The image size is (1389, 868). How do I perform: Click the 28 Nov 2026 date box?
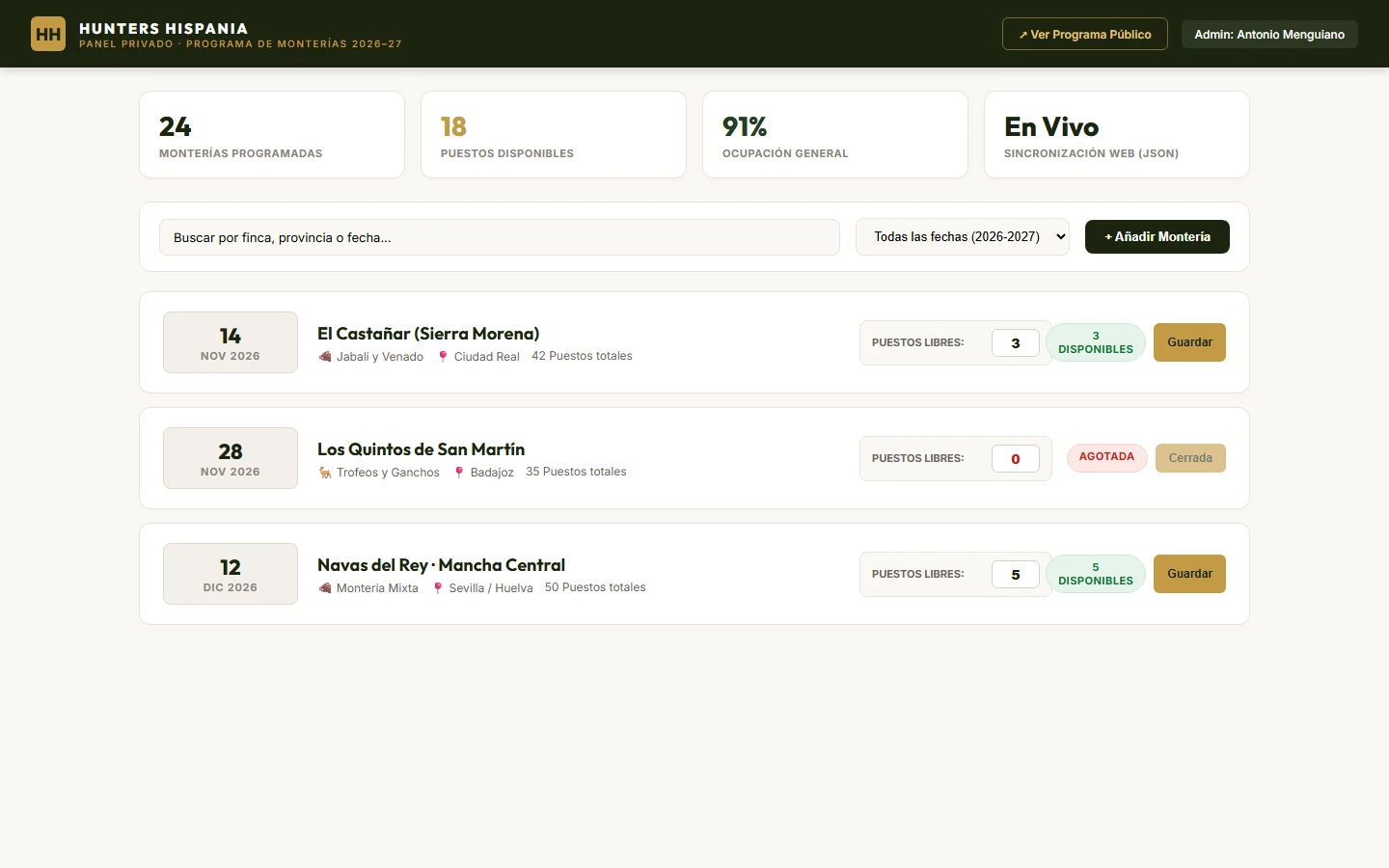(x=231, y=458)
